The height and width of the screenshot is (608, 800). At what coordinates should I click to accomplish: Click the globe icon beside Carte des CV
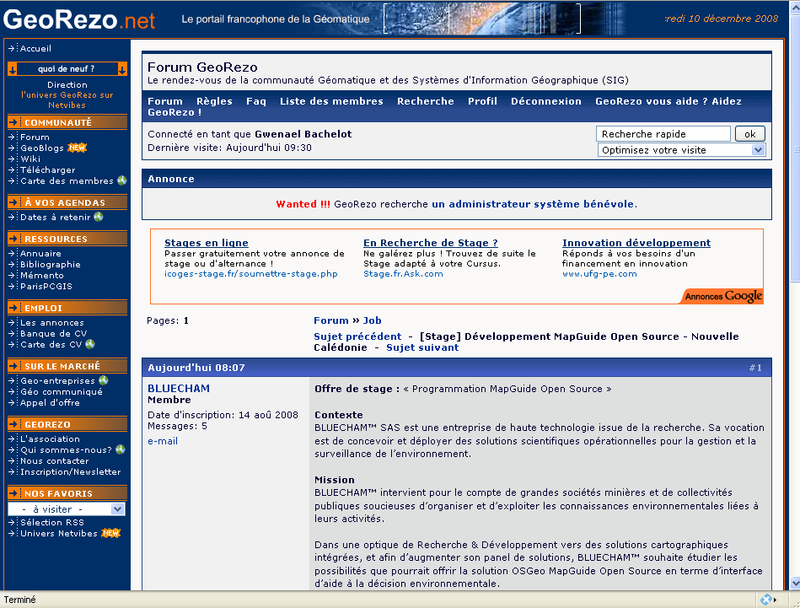click(x=90, y=345)
